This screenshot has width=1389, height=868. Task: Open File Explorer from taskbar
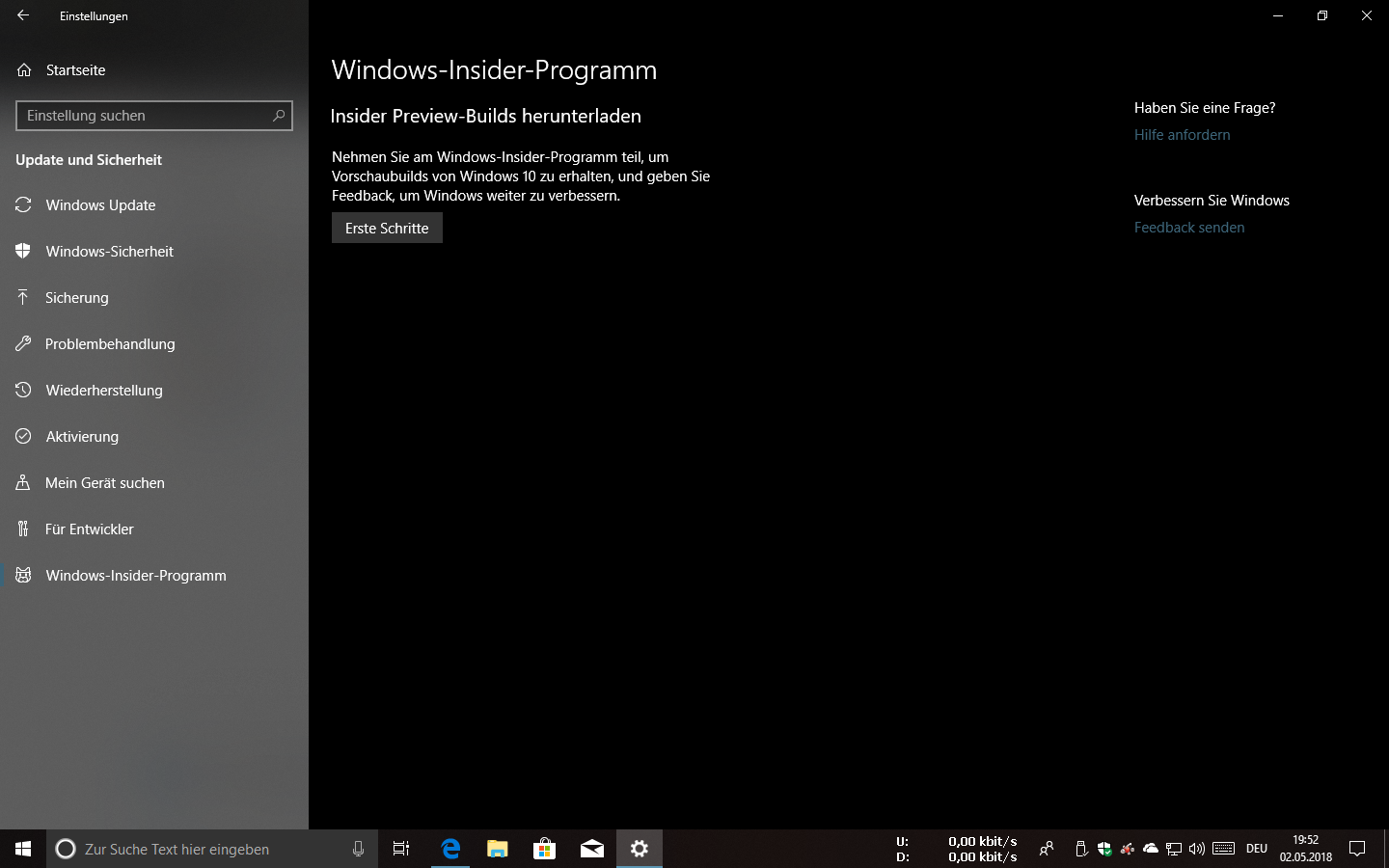(x=497, y=849)
